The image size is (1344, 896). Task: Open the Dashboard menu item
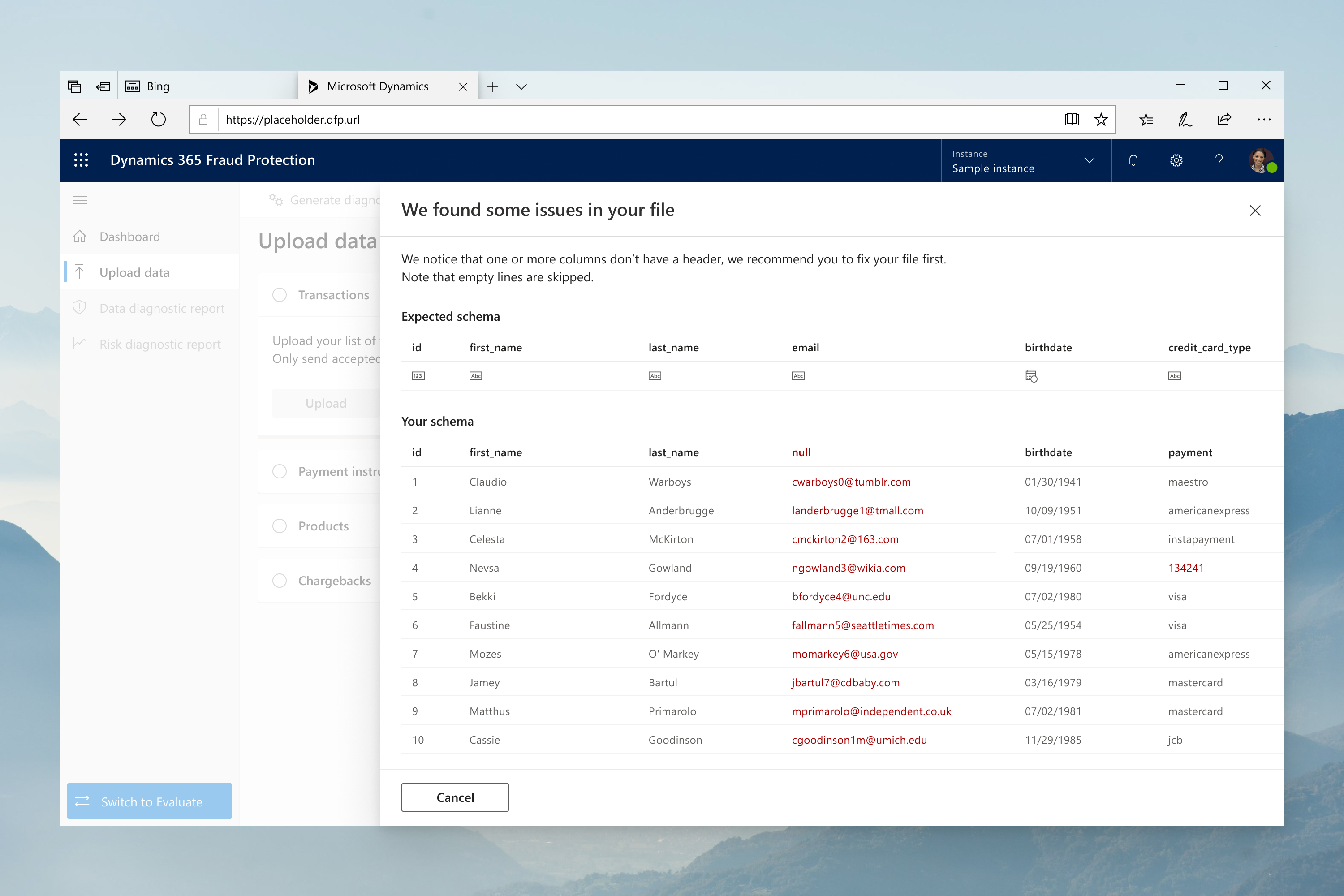(x=150, y=237)
